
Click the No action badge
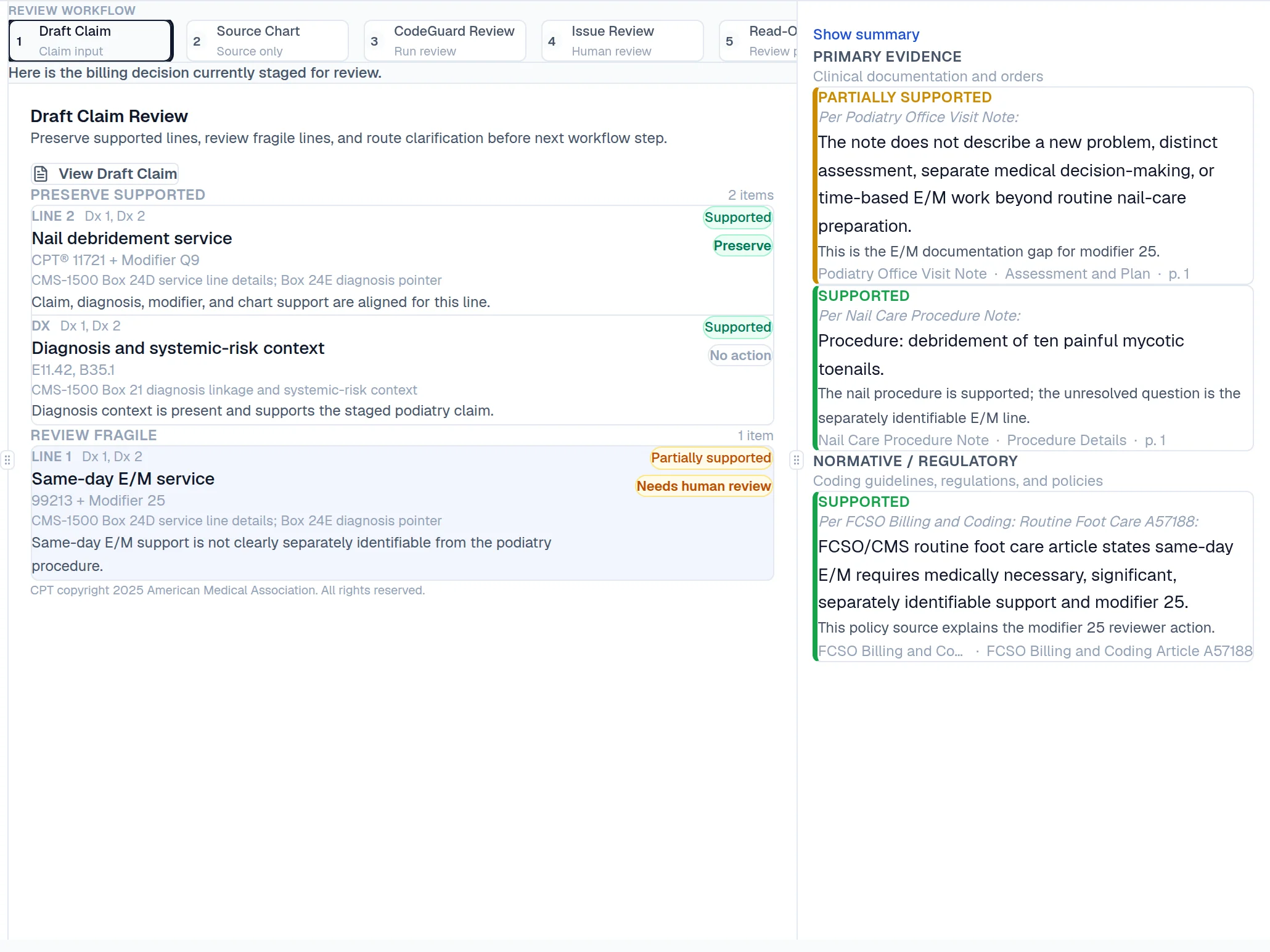pyautogui.click(x=740, y=355)
